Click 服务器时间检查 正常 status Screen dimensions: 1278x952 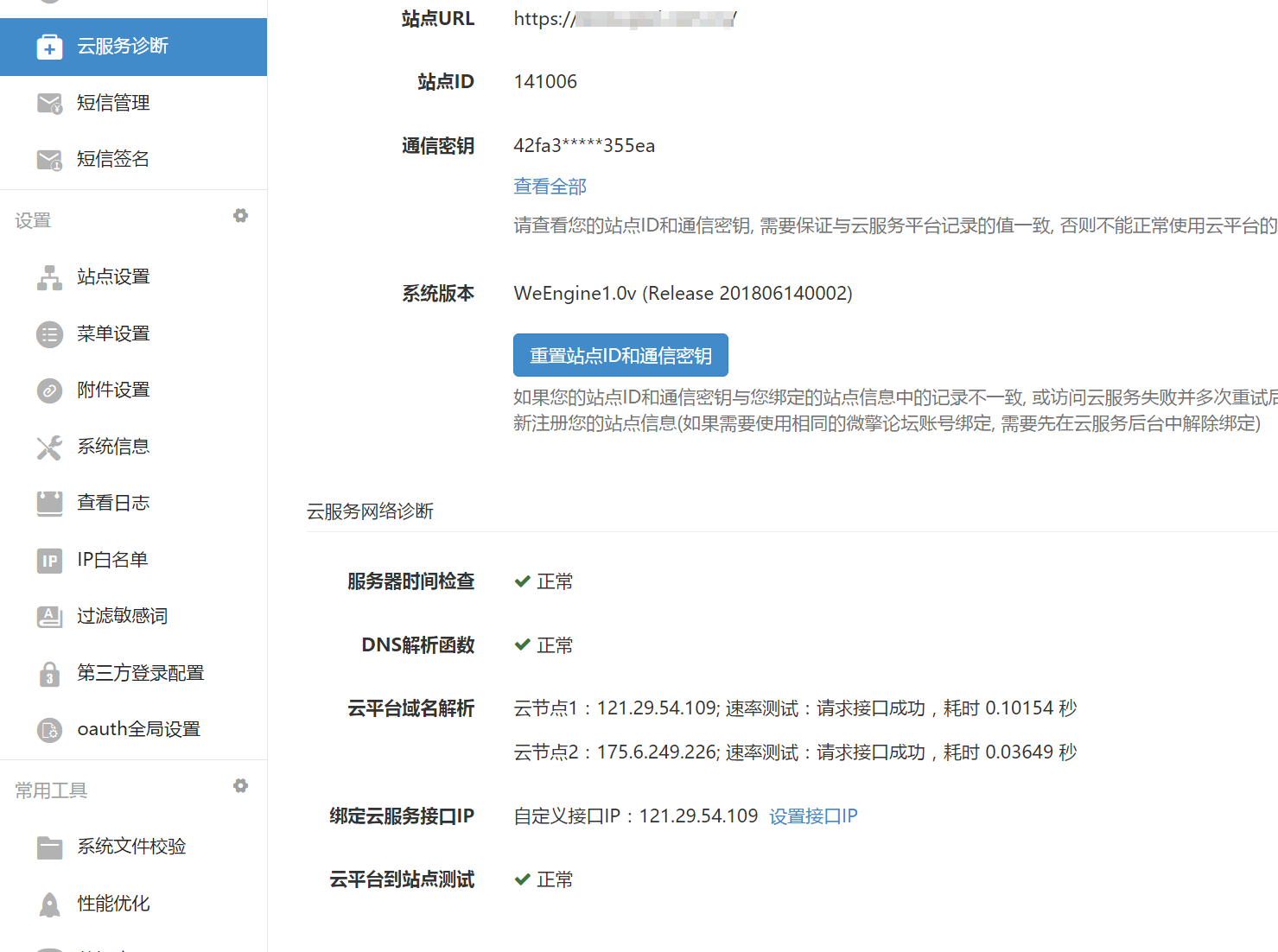pos(544,581)
